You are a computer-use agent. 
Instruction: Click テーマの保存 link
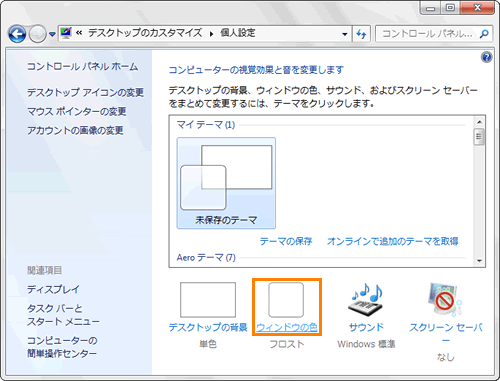286,241
